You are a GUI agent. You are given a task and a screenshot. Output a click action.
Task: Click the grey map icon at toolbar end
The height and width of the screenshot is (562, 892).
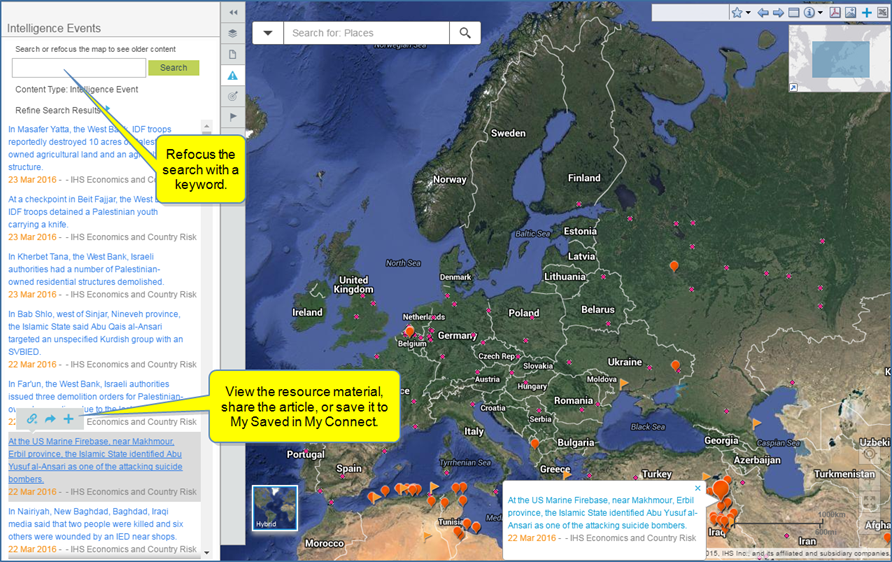(882, 13)
